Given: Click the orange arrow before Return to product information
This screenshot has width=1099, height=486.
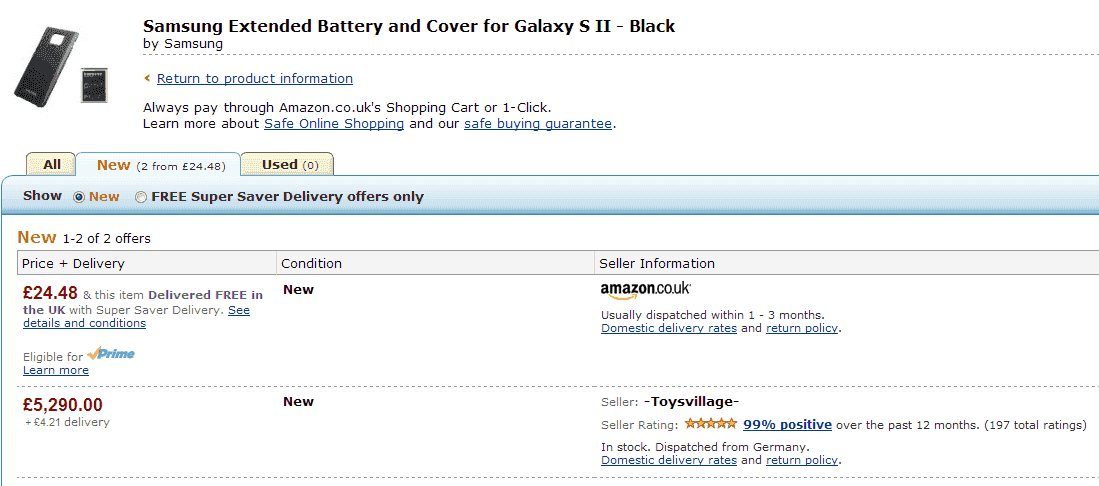Looking at the screenshot, I should tap(147, 78).
